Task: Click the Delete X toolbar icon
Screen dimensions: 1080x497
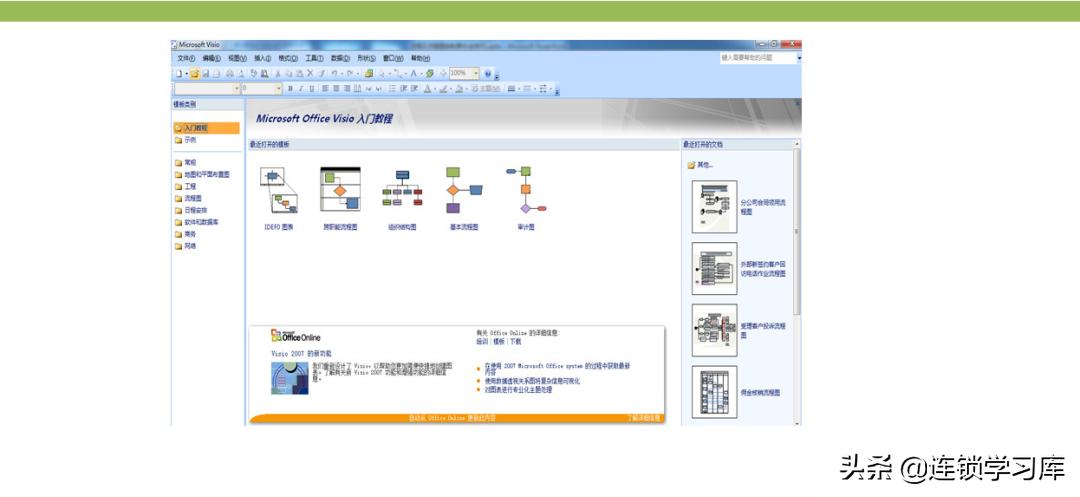Action: [310, 74]
